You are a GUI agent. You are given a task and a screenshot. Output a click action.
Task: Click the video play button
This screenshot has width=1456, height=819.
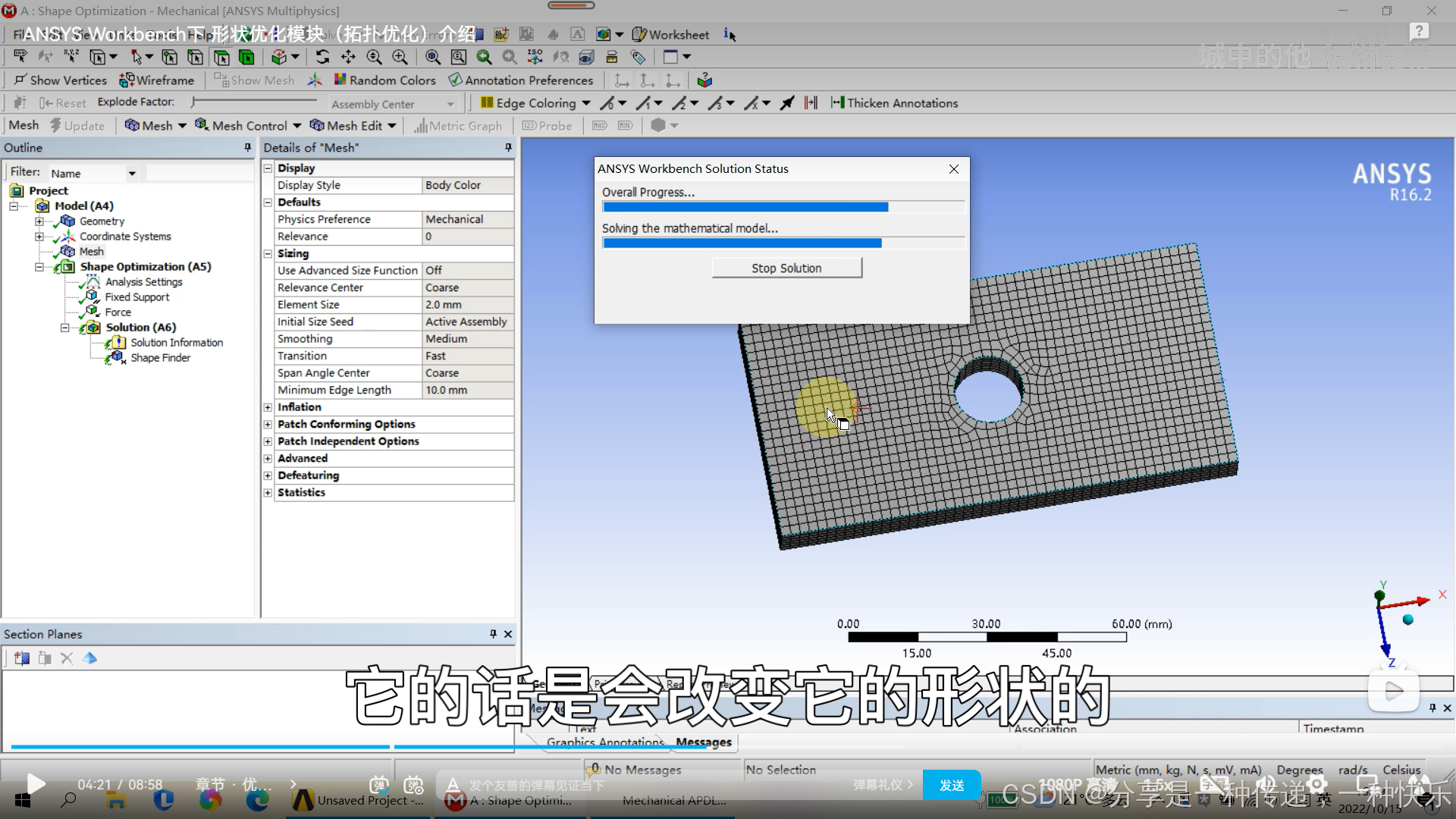click(35, 784)
